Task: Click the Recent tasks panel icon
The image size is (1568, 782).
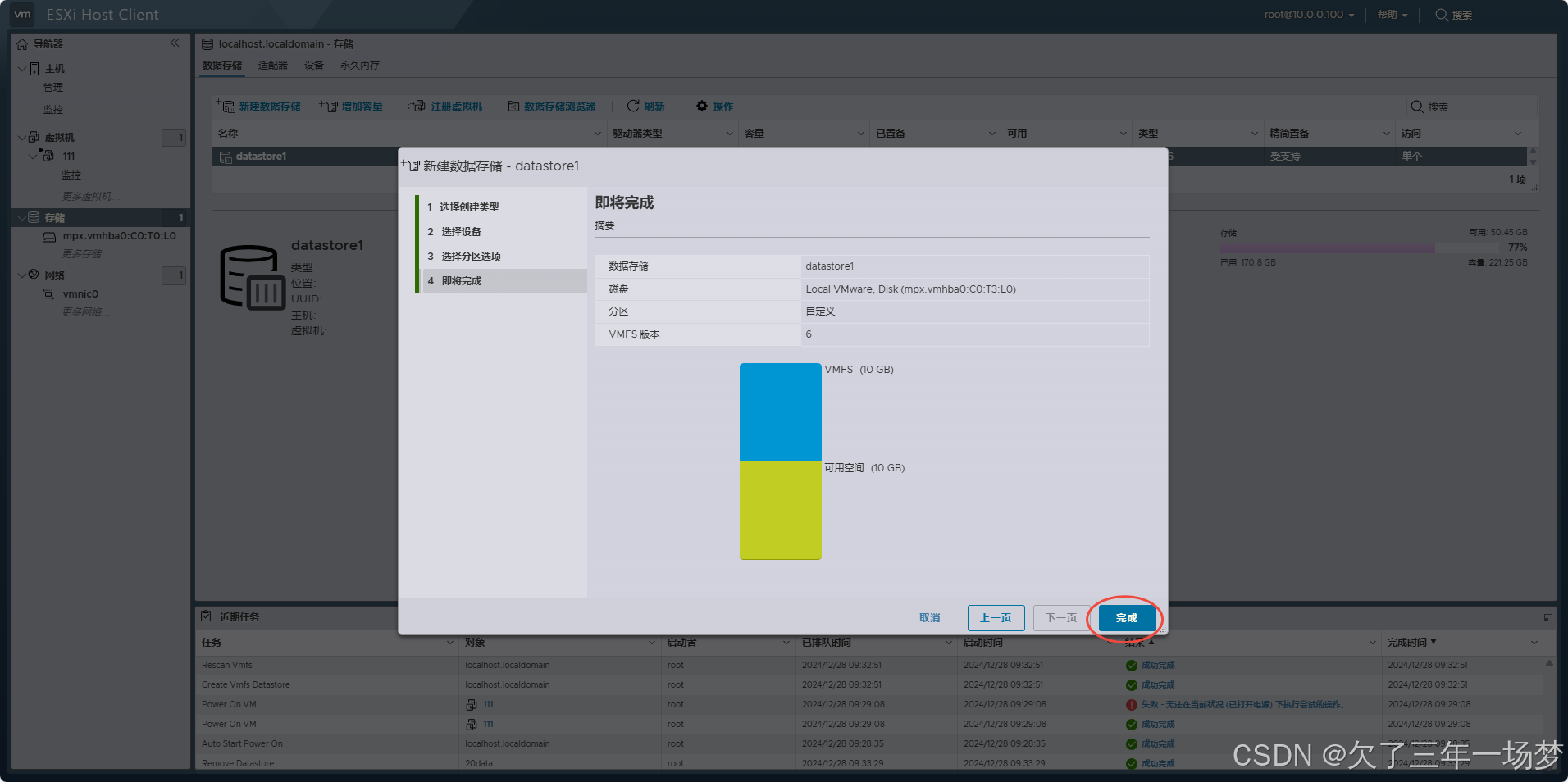Action: pos(207,616)
